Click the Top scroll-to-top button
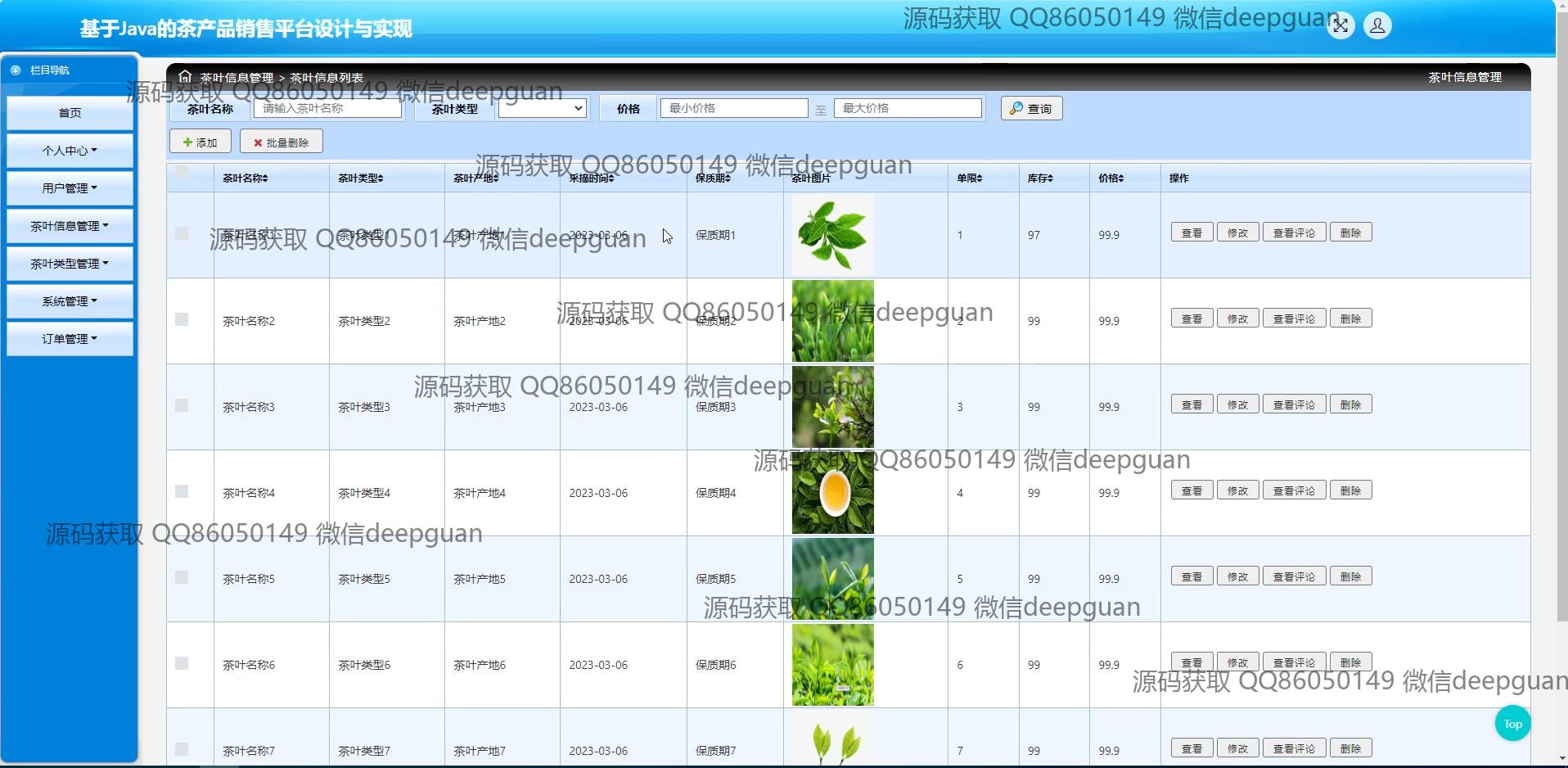This screenshot has width=1568, height=768. click(x=1512, y=724)
